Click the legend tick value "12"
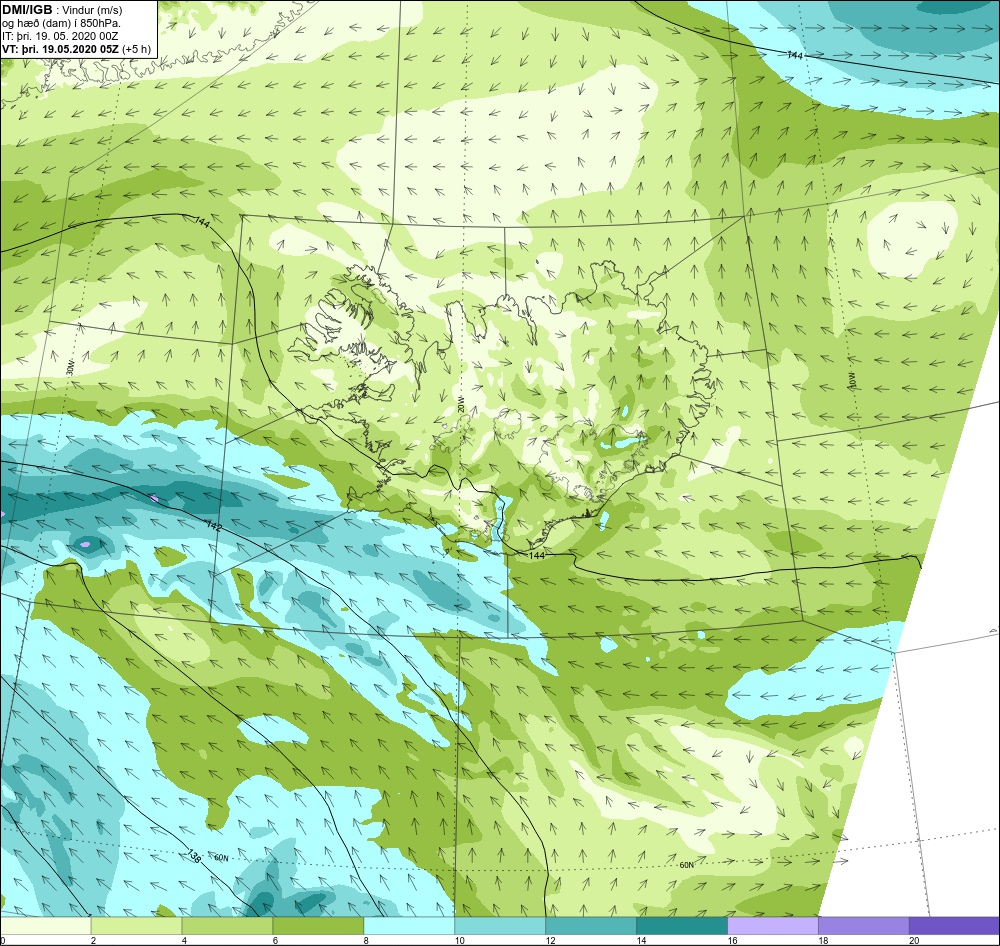This screenshot has height=946, width=1000. 550,940
